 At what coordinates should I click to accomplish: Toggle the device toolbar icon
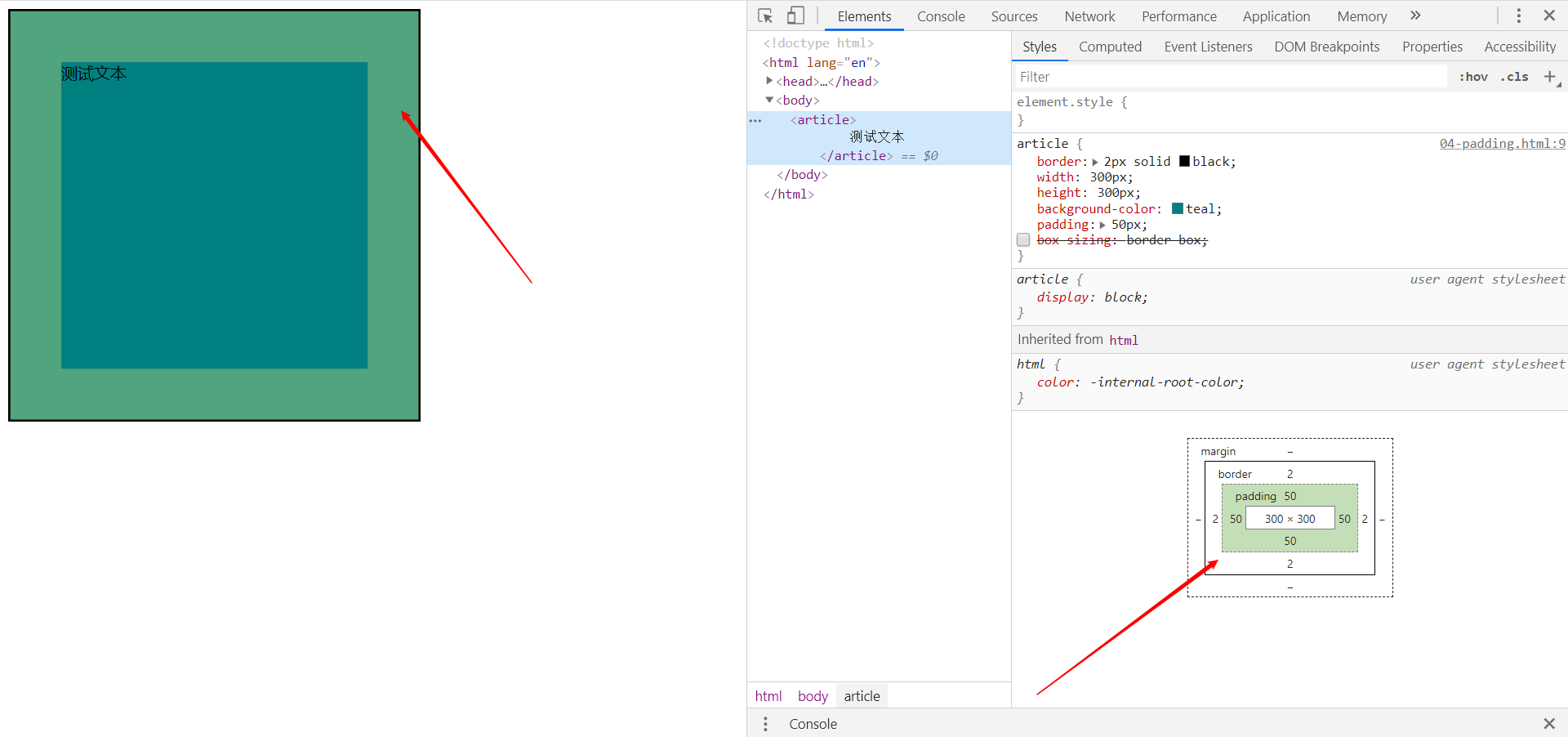(795, 16)
